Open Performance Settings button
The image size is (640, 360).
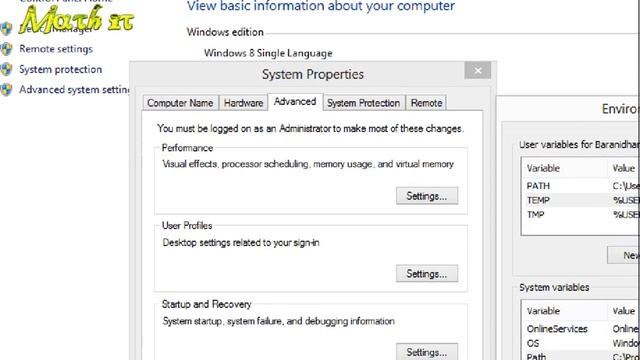pos(427,196)
